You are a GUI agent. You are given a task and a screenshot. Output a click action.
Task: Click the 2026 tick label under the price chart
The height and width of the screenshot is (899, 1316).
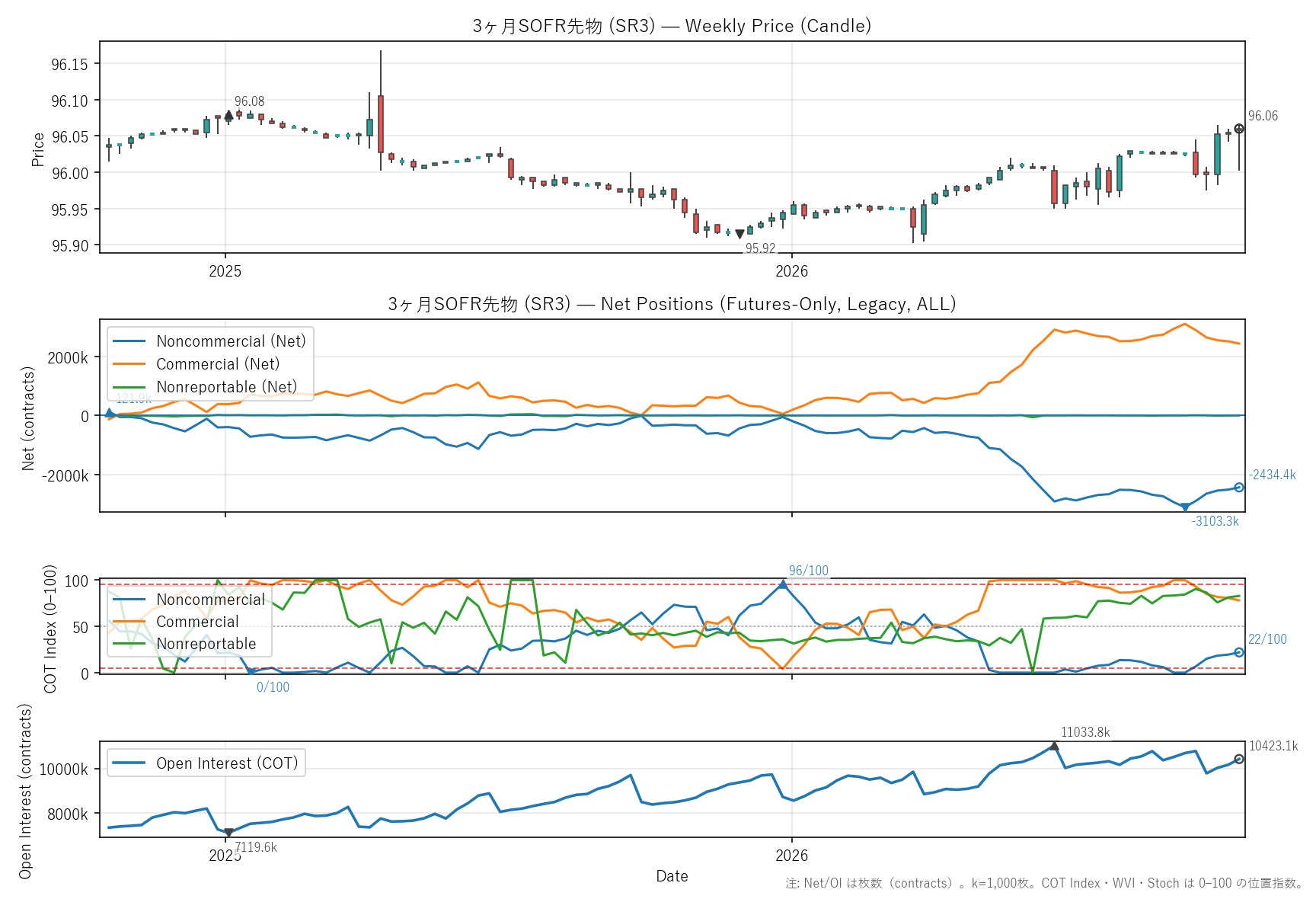[x=792, y=271]
